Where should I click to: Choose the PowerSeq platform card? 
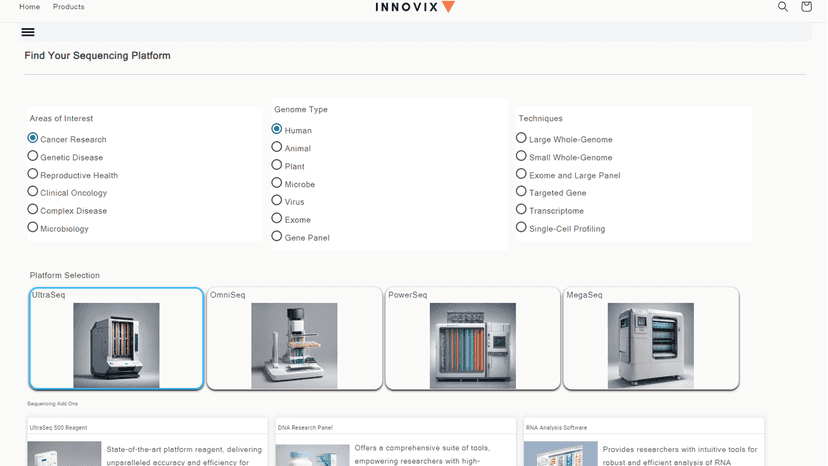tap(473, 339)
